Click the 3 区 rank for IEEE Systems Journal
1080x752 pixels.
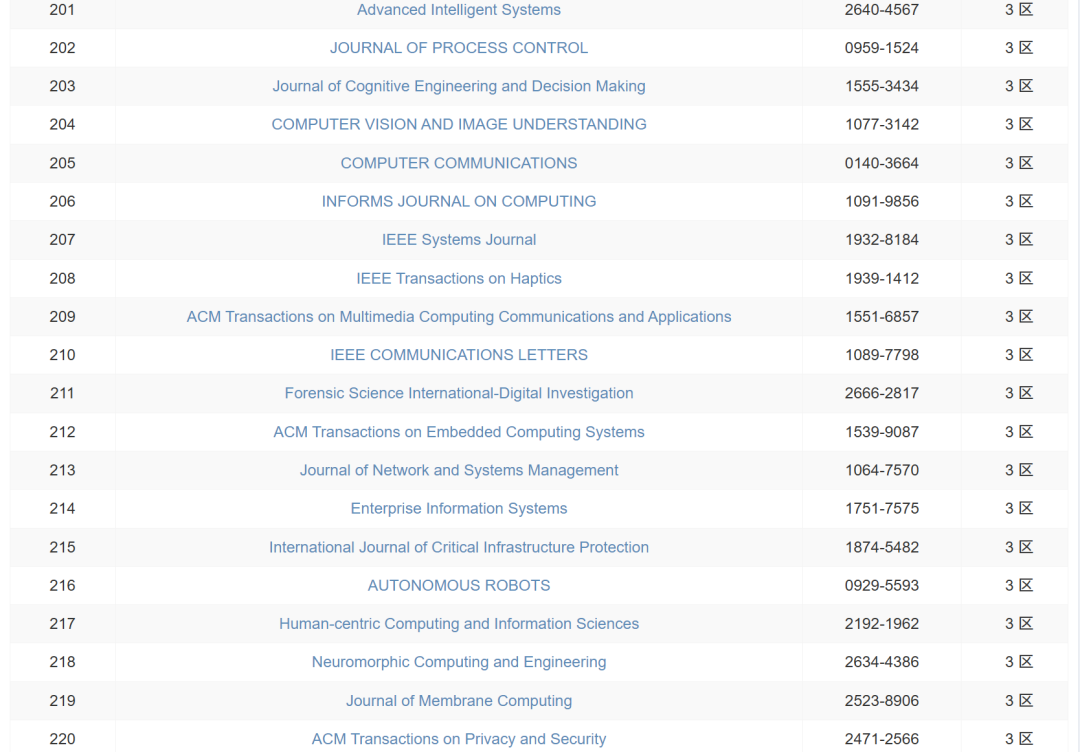tap(1019, 240)
